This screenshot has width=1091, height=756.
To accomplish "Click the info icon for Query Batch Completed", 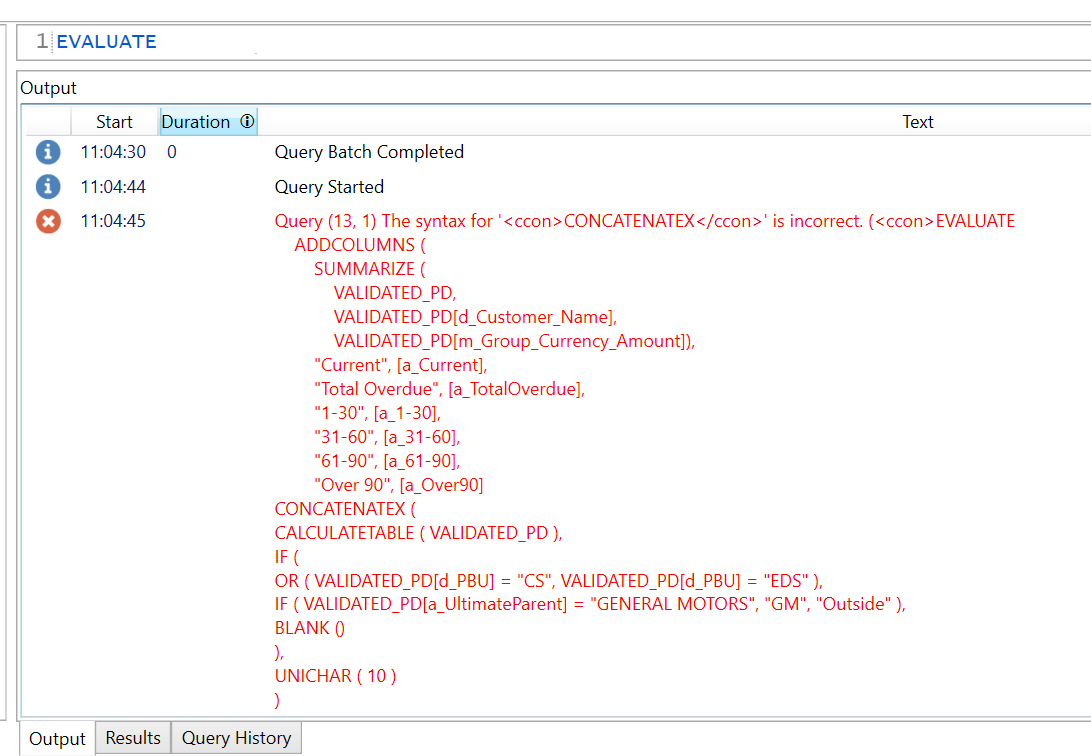I will click(48, 152).
